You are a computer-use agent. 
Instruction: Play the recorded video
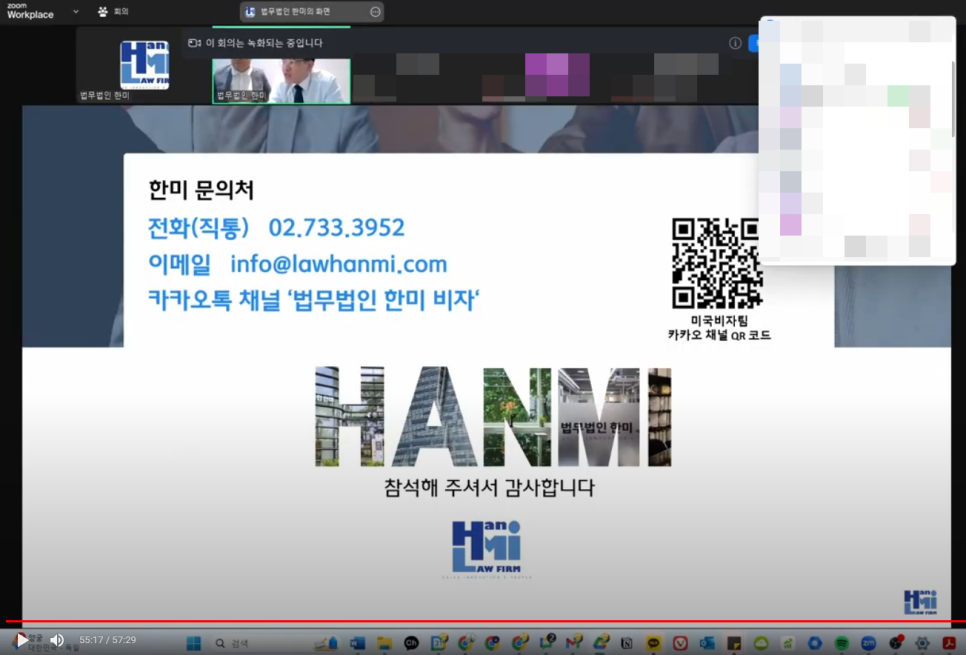coord(22,640)
